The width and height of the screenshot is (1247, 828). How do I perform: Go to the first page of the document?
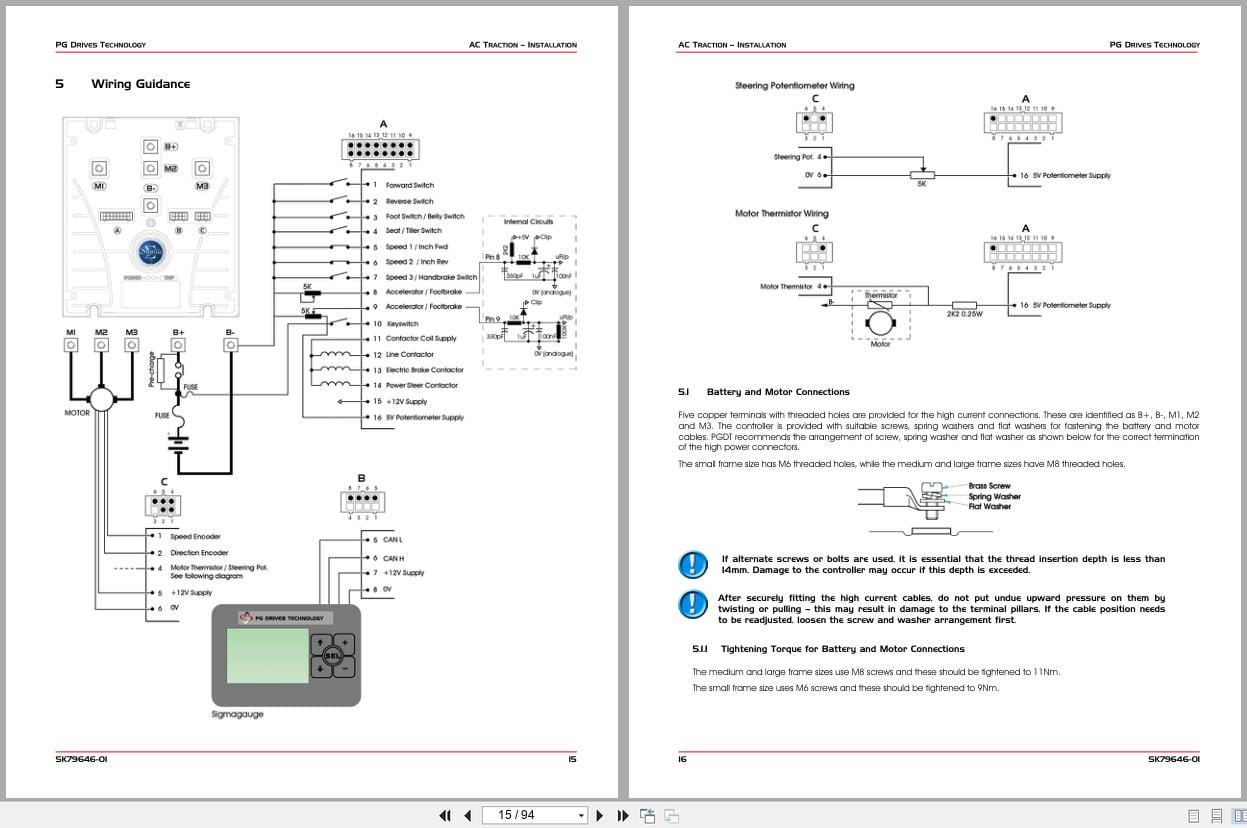[x=445, y=815]
